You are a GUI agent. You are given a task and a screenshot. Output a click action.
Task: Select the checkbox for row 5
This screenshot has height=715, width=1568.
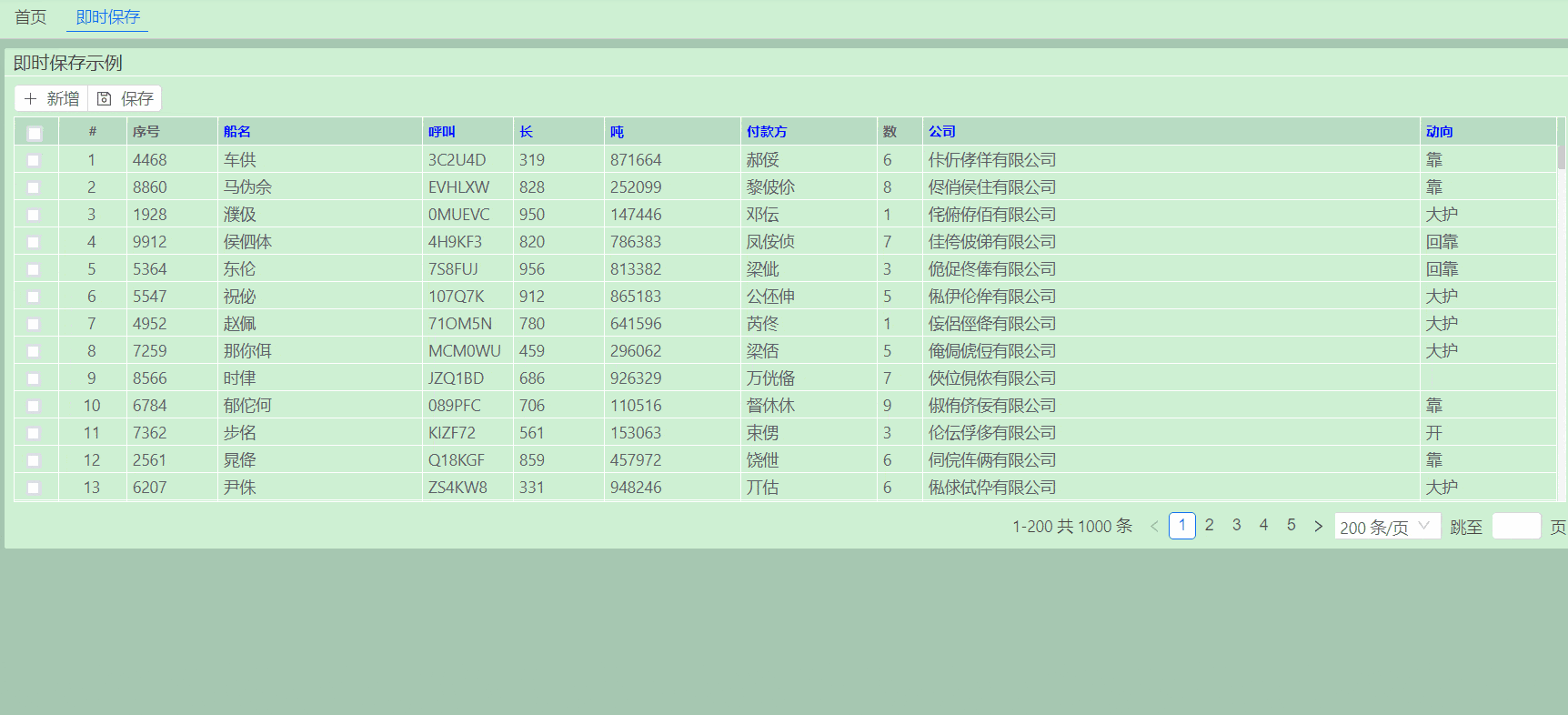pos(34,269)
